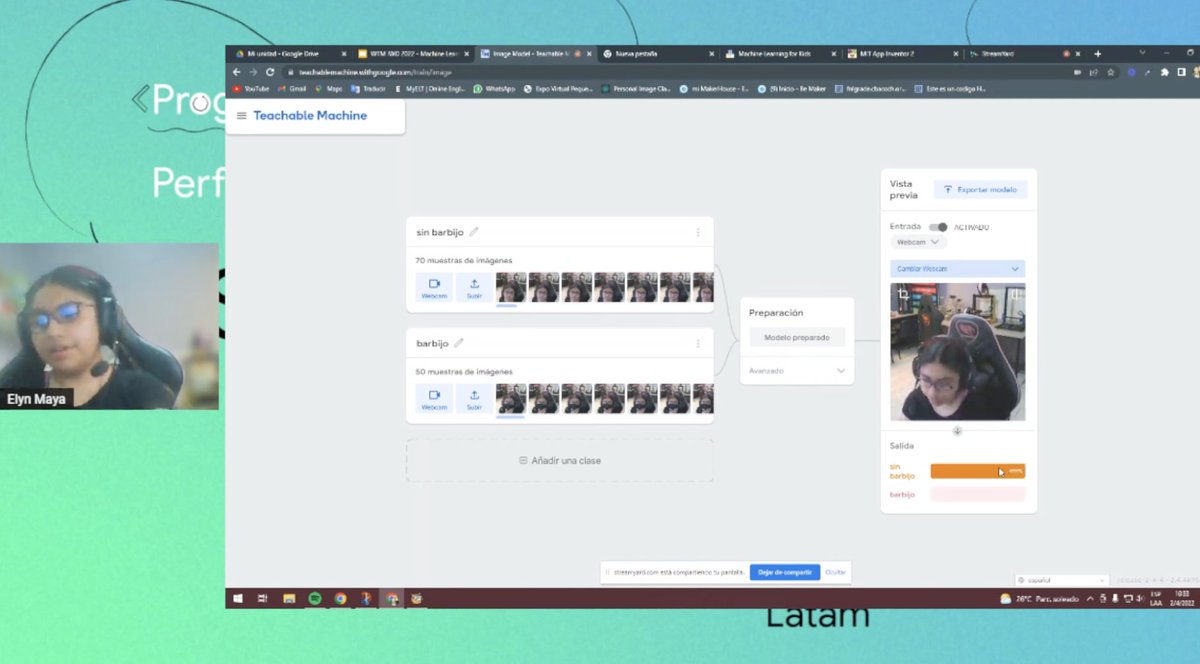The height and width of the screenshot is (664, 1200).
Task: Open options menu for 'sin barbijo' class
Action: click(698, 232)
